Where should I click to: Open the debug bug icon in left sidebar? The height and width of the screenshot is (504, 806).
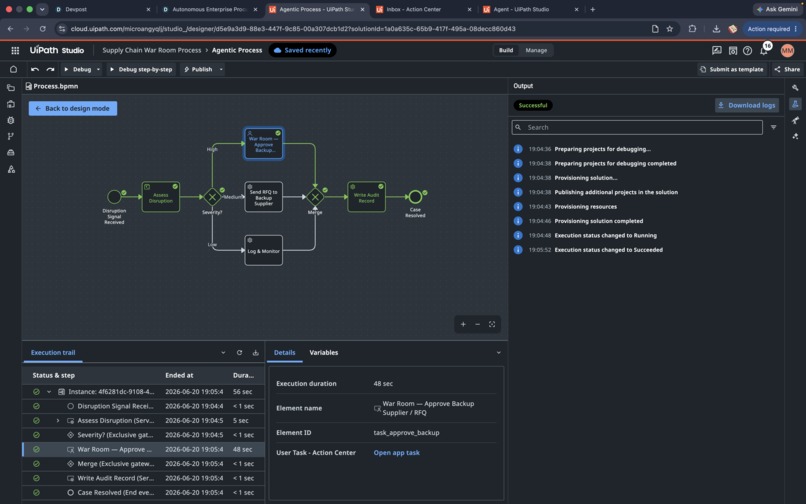[x=11, y=120]
